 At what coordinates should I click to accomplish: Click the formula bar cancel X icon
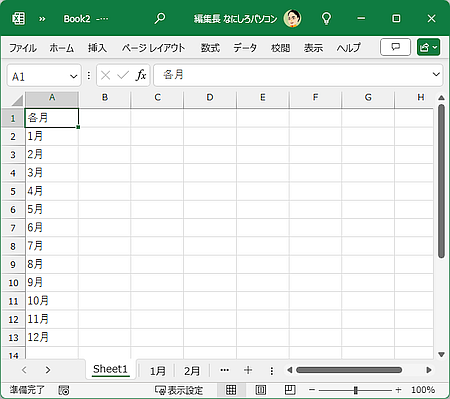[105, 75]
